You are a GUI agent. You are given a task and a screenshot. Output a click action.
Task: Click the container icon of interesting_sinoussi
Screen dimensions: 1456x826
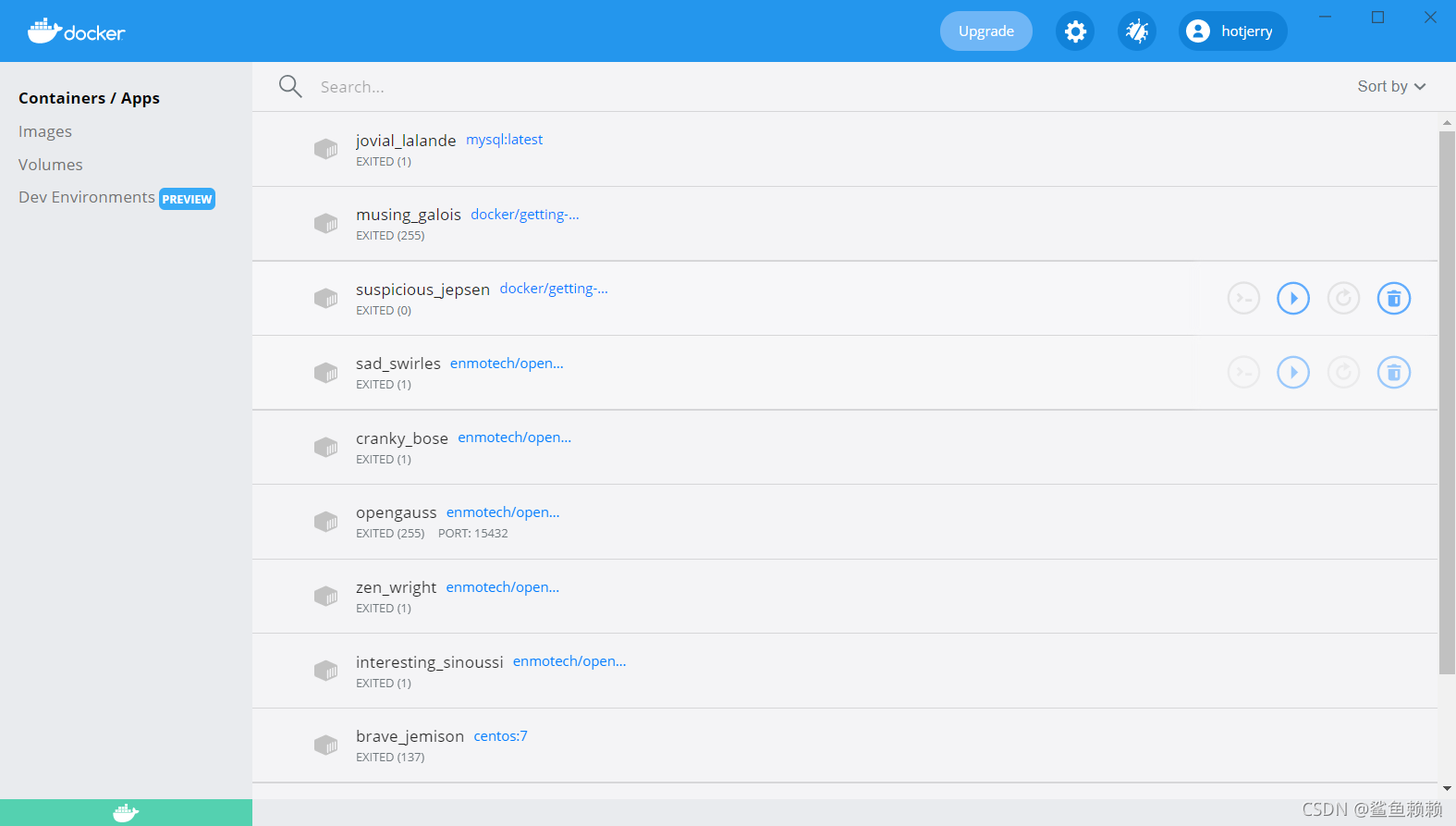click(325, 671)
